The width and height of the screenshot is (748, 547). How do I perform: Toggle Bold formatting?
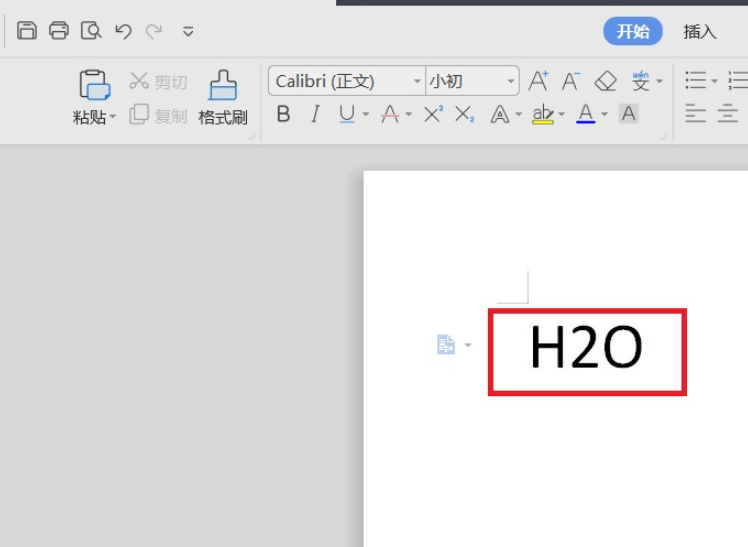[x=283, y=114]
